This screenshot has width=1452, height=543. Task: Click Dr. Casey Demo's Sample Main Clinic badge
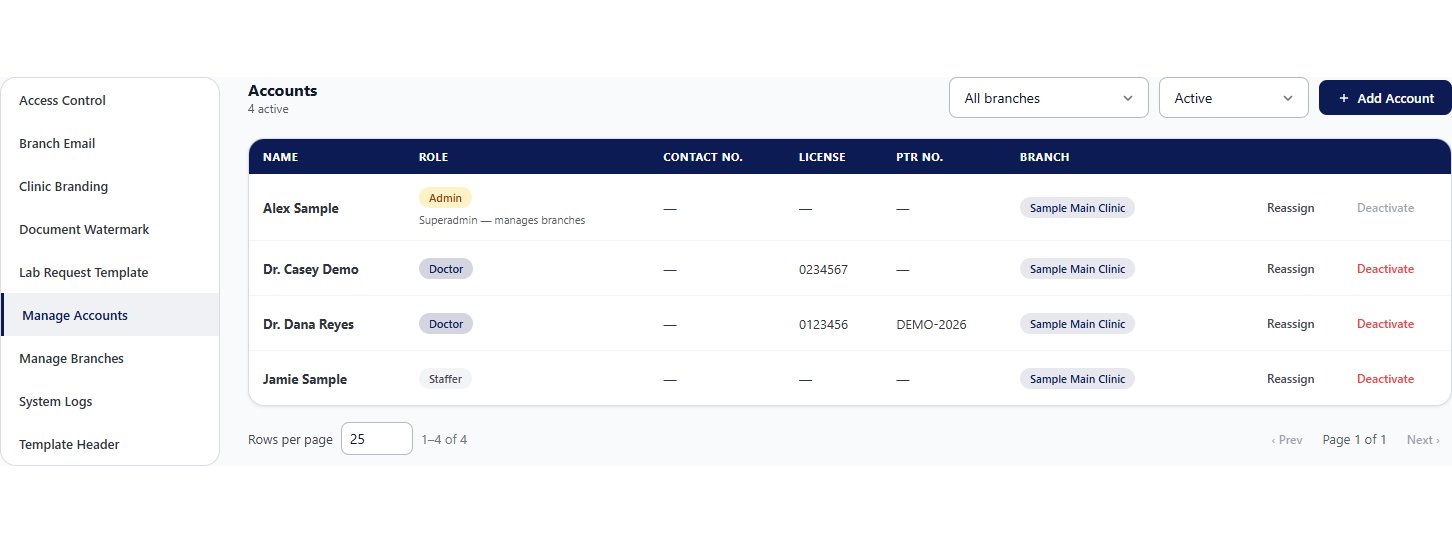pyautogui.click(x=1077, y=268)
